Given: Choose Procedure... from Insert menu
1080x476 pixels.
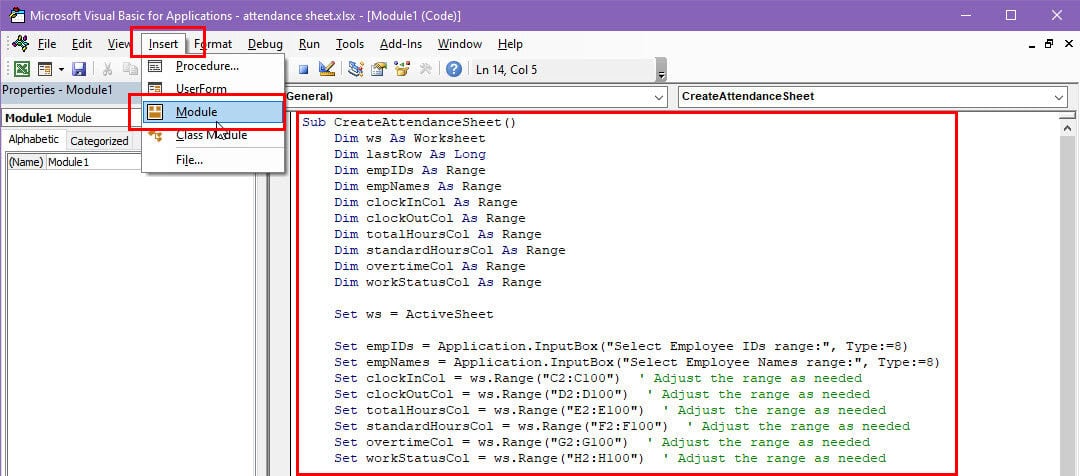Looking at the screenshot, I should pyautogui.click(x=214, y=67).
